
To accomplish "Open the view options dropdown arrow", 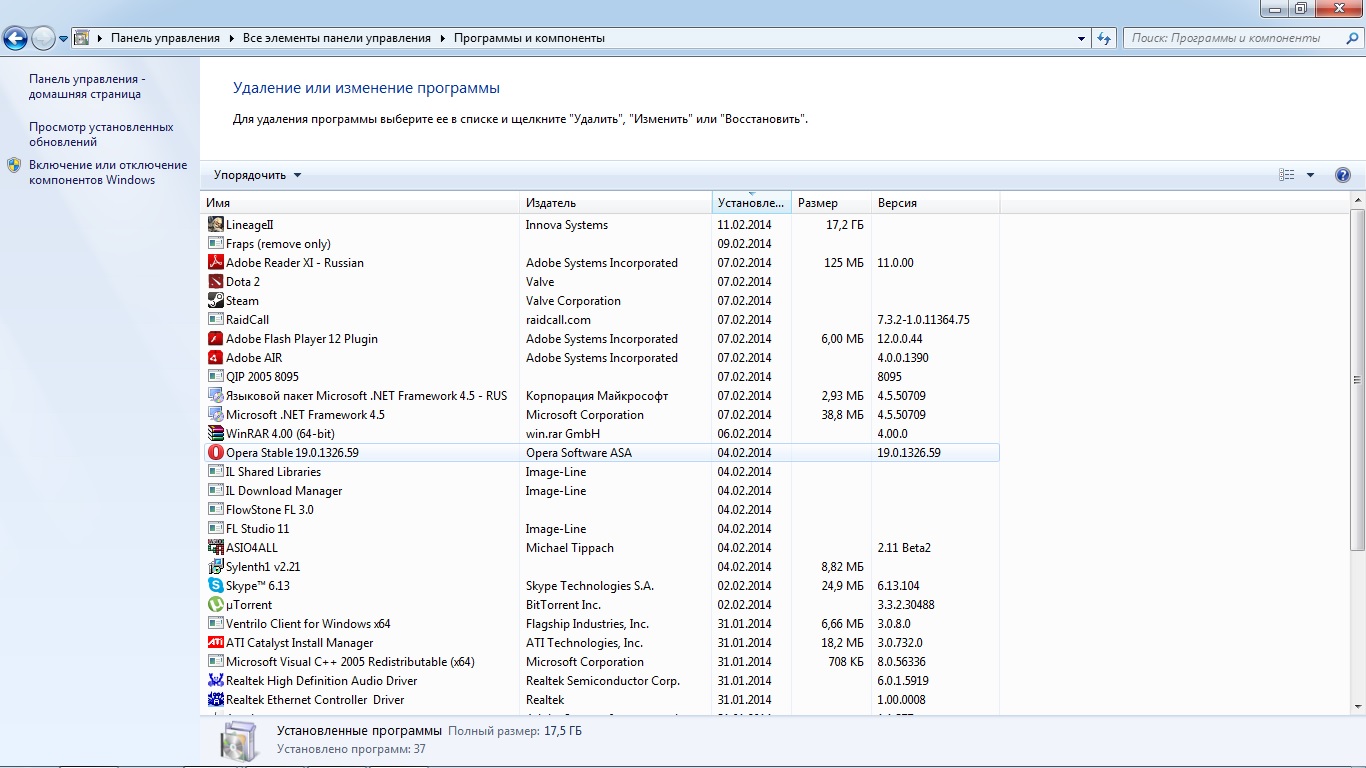I will (x=1310, y=175).
